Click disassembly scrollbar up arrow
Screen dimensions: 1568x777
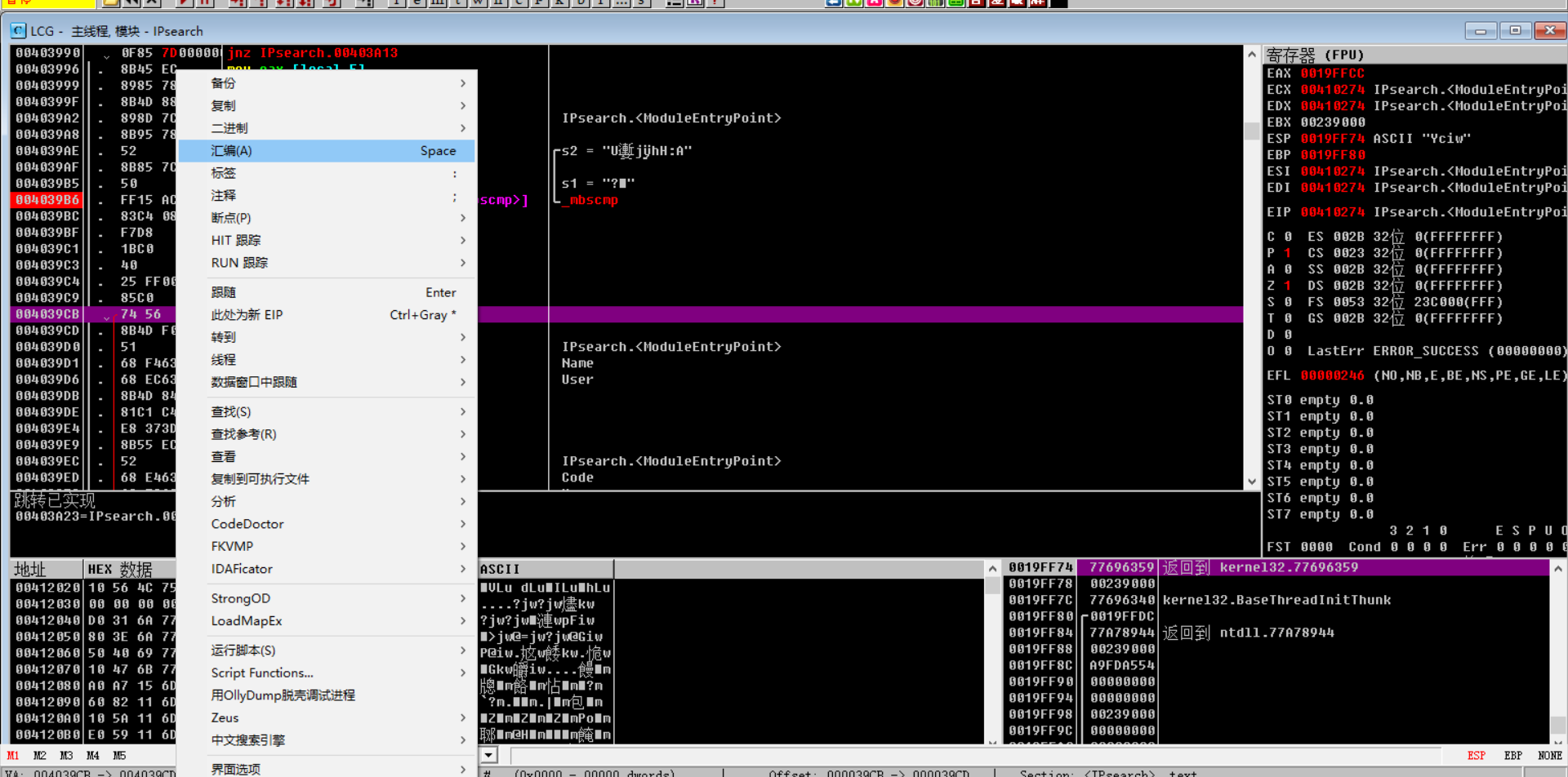(x=1252, y=55)
